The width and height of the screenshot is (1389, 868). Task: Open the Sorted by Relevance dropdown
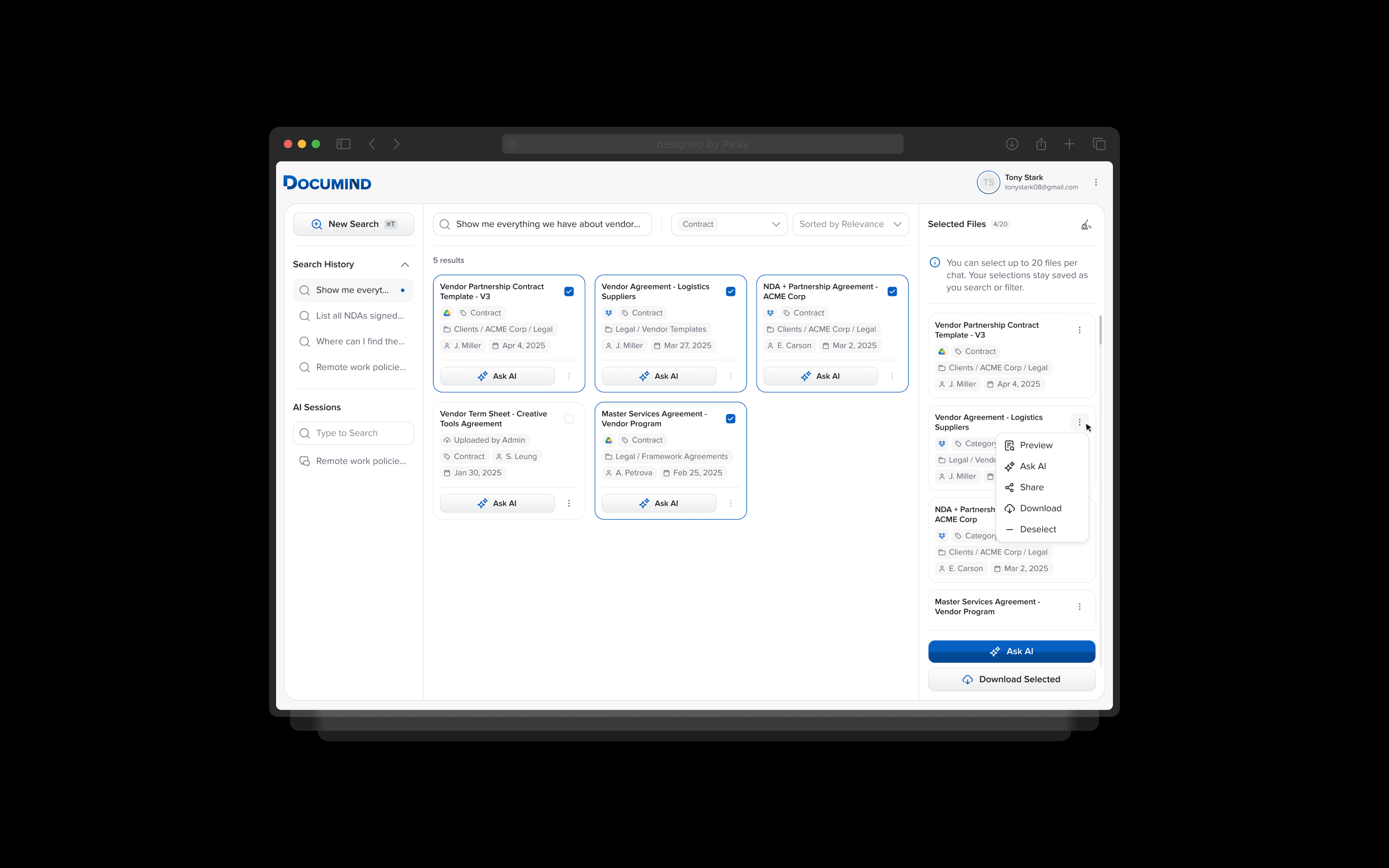(x=850, y=224)
